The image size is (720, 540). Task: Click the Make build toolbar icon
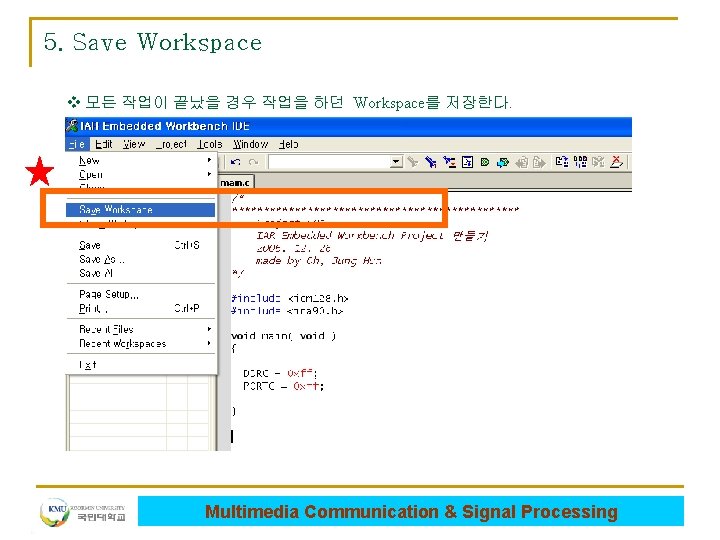coord(580,162)
